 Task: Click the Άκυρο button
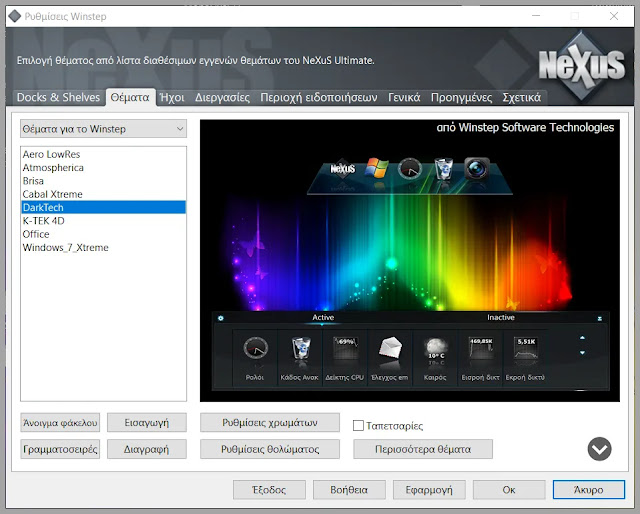pyautogui.click(x=589, y=490)
